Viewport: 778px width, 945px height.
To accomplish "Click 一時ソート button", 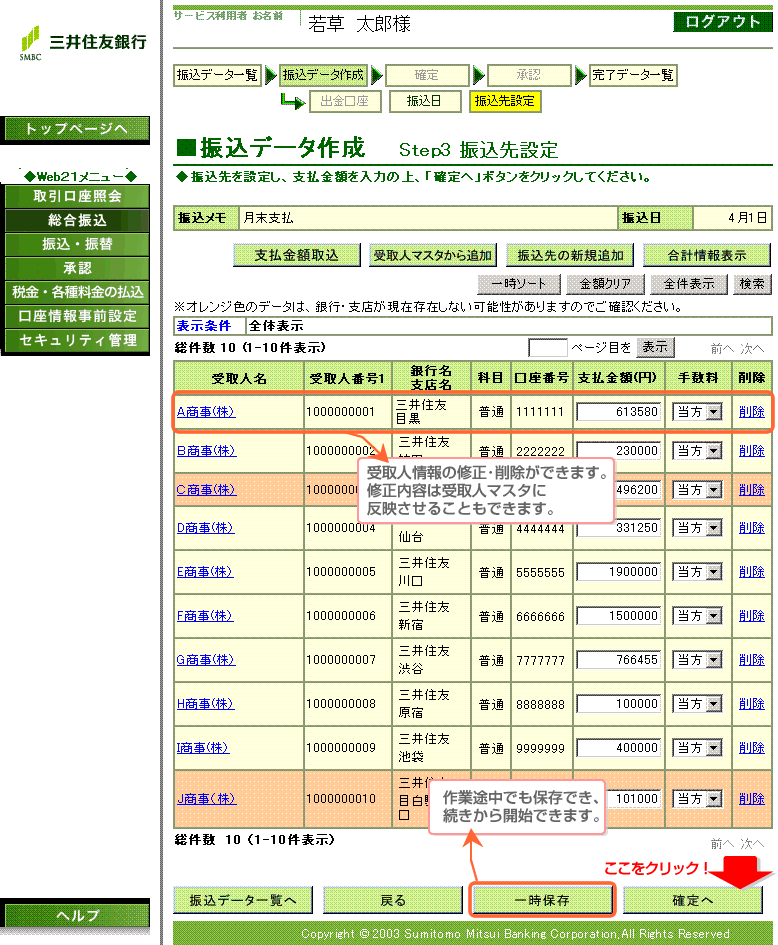I will pyautogui.click(x=519, y=284).
